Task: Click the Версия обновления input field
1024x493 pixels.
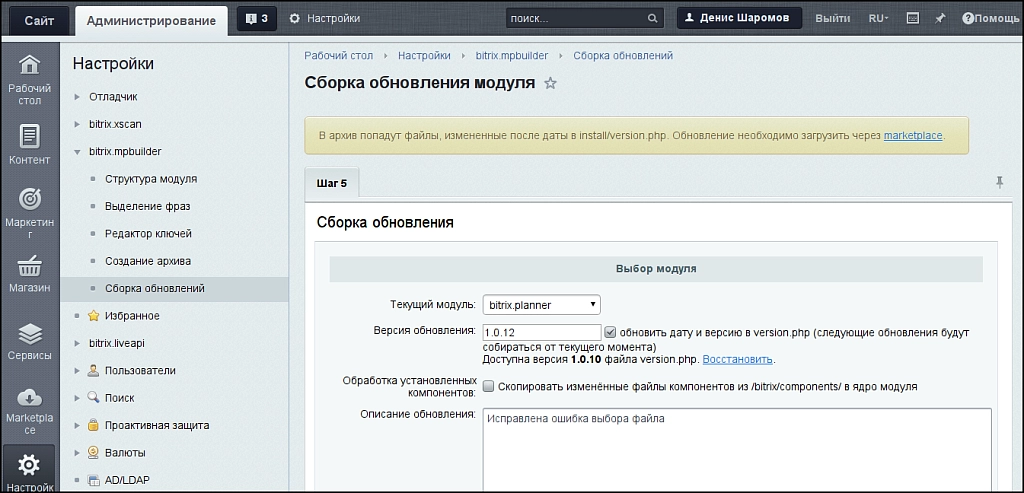Action: (x=541, y=332)
